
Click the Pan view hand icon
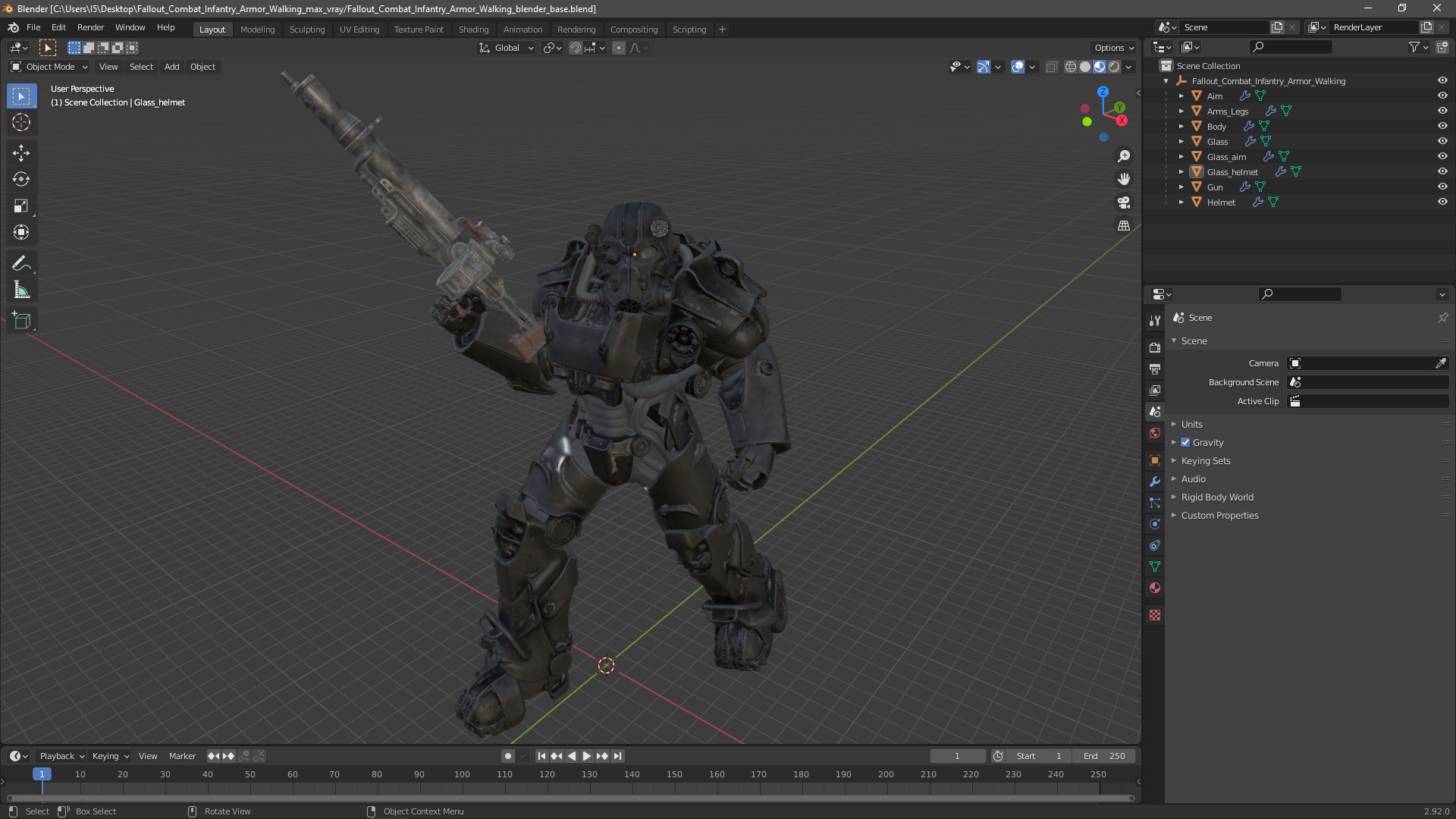pyautogui.click(x=1124, y=179)
